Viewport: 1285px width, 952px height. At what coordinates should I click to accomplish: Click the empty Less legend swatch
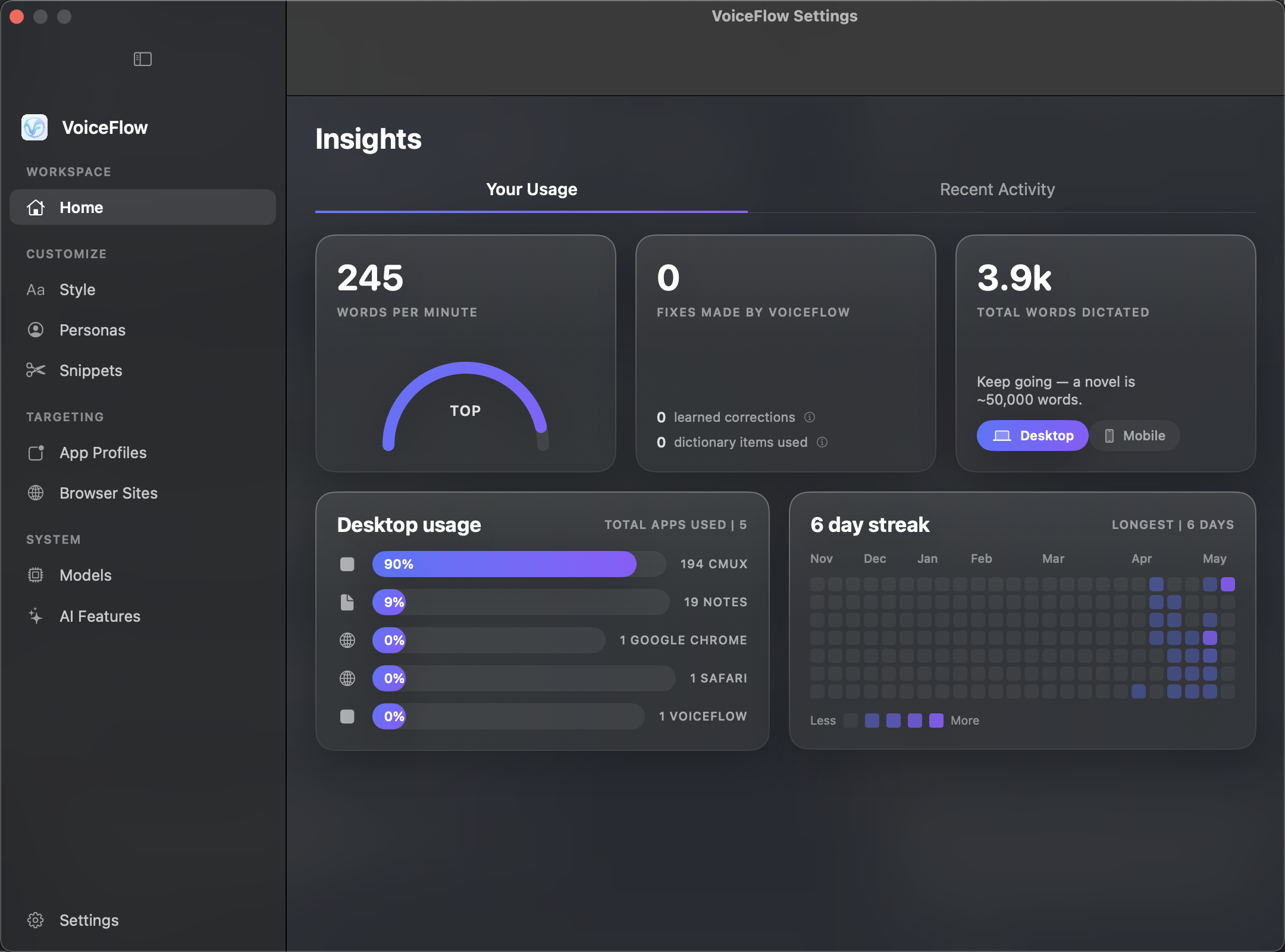tap(851, 721)
